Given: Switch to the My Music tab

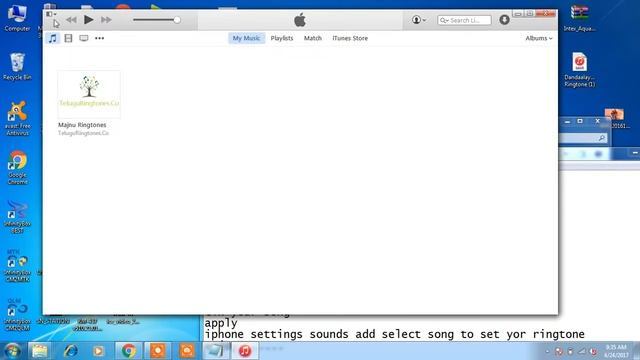Looking at the screenshot, I should 246,38.
